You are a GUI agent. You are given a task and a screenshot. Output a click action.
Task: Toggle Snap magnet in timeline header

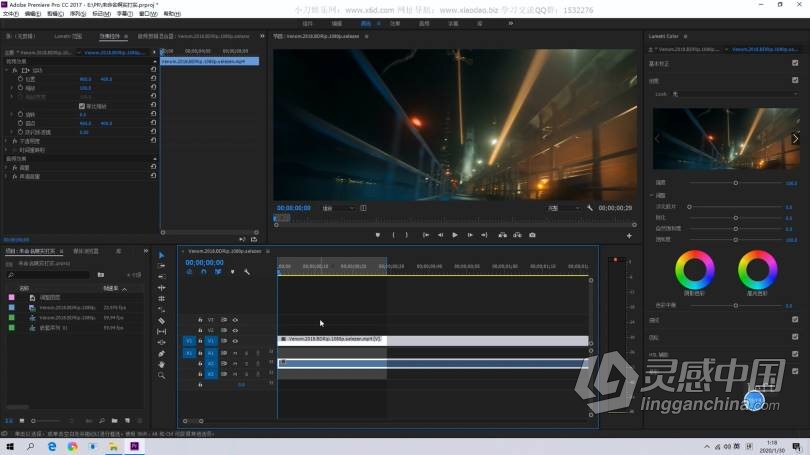coord(204,272)
